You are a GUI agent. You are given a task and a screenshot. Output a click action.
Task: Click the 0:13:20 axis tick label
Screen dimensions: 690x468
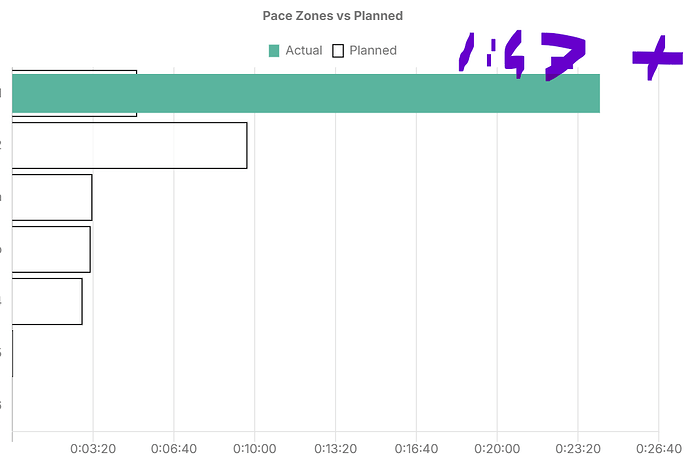click(335, 449)
